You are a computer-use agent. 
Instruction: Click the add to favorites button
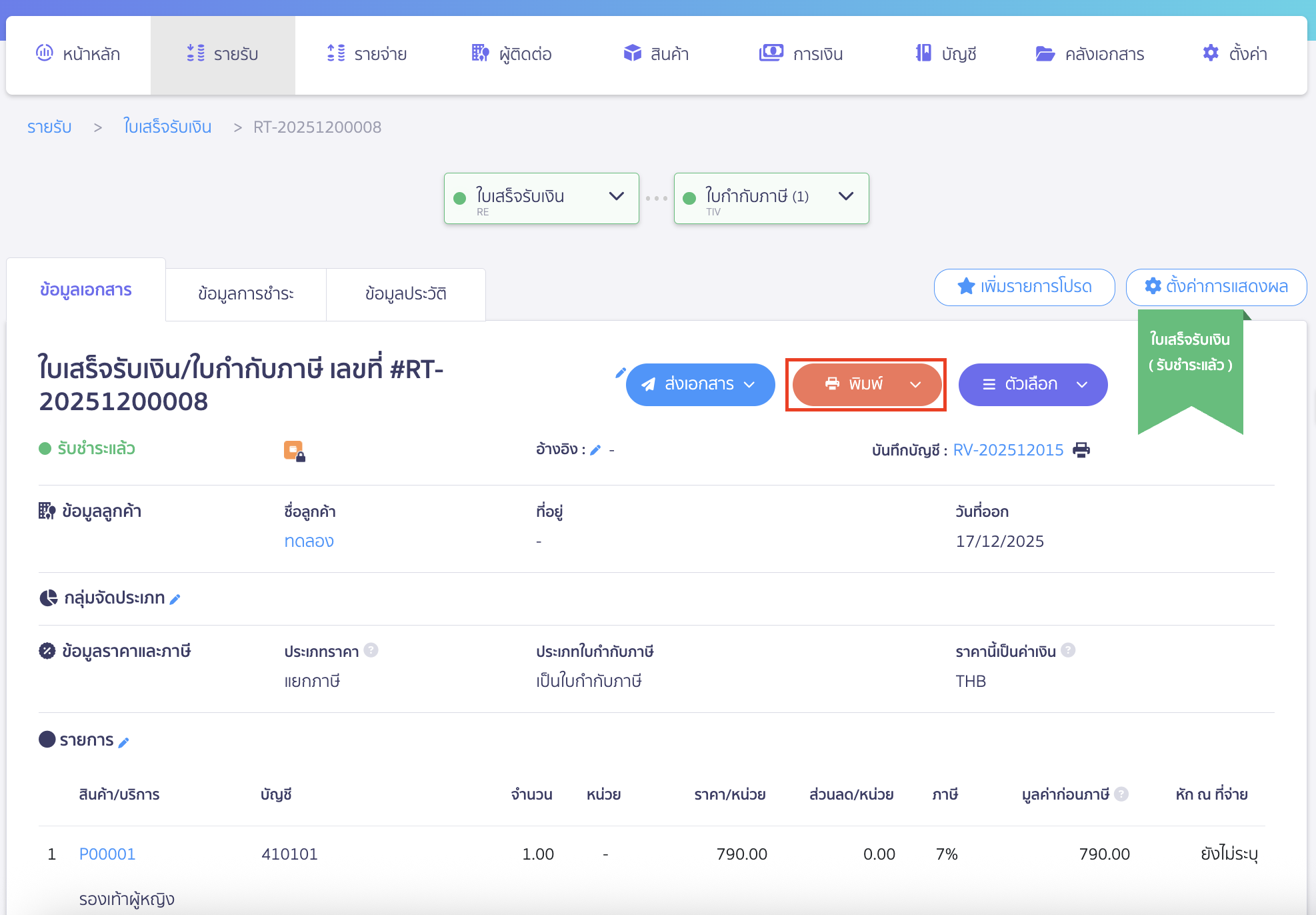1024,287
